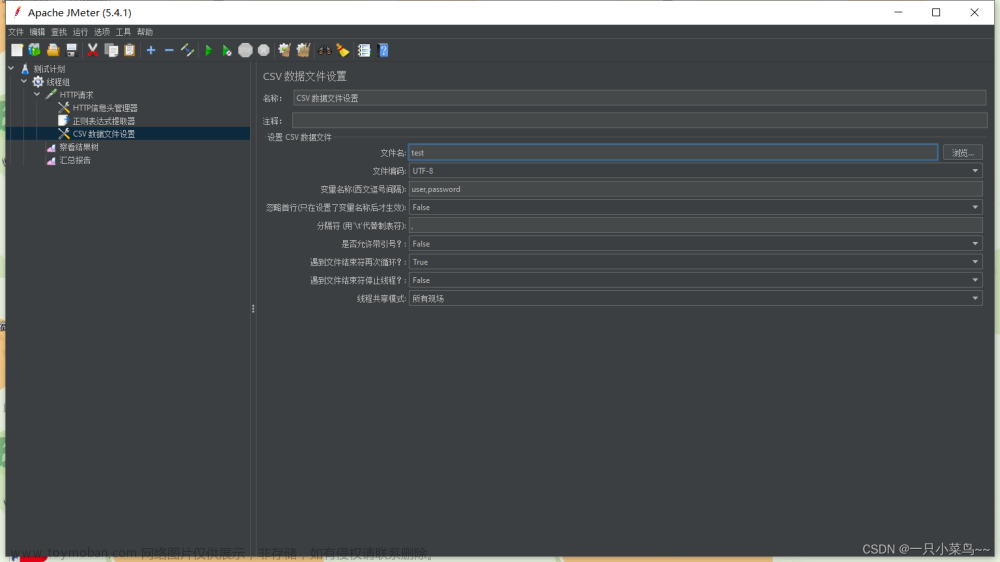This screenshot has height=562, width=1000.
Task: Click the Toggle enable/disable element icon
Action: click(x=188, y=50)
